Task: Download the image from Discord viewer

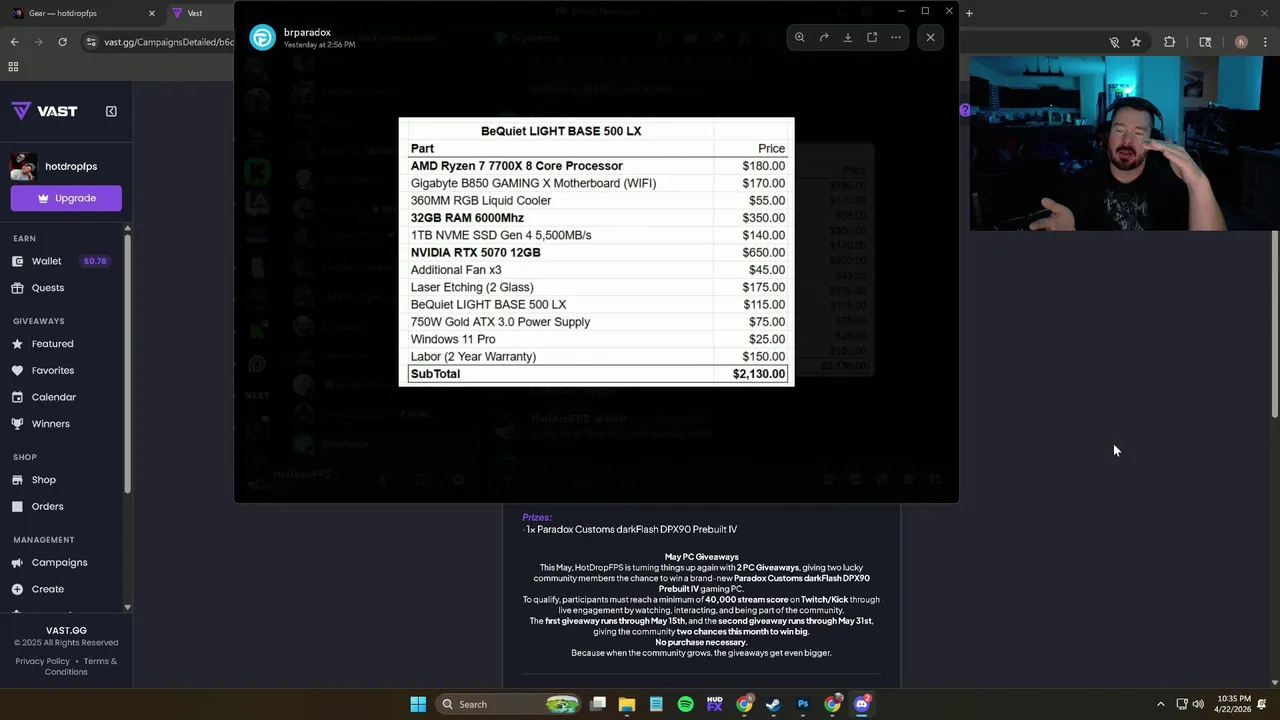Action: pyautogui.click(x=848, y=37)
